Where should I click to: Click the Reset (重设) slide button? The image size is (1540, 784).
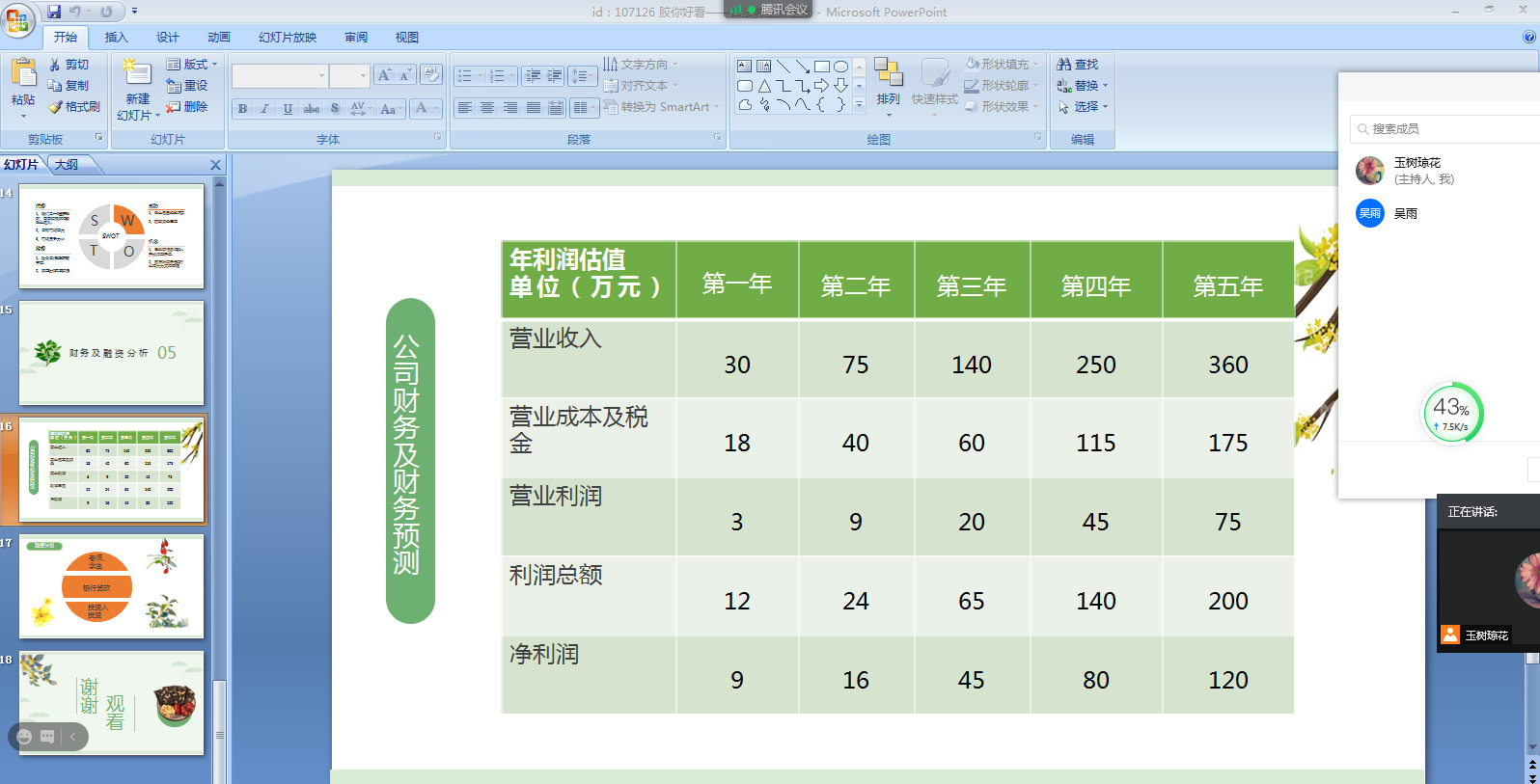pyautogui.click(x=188, y=86)
